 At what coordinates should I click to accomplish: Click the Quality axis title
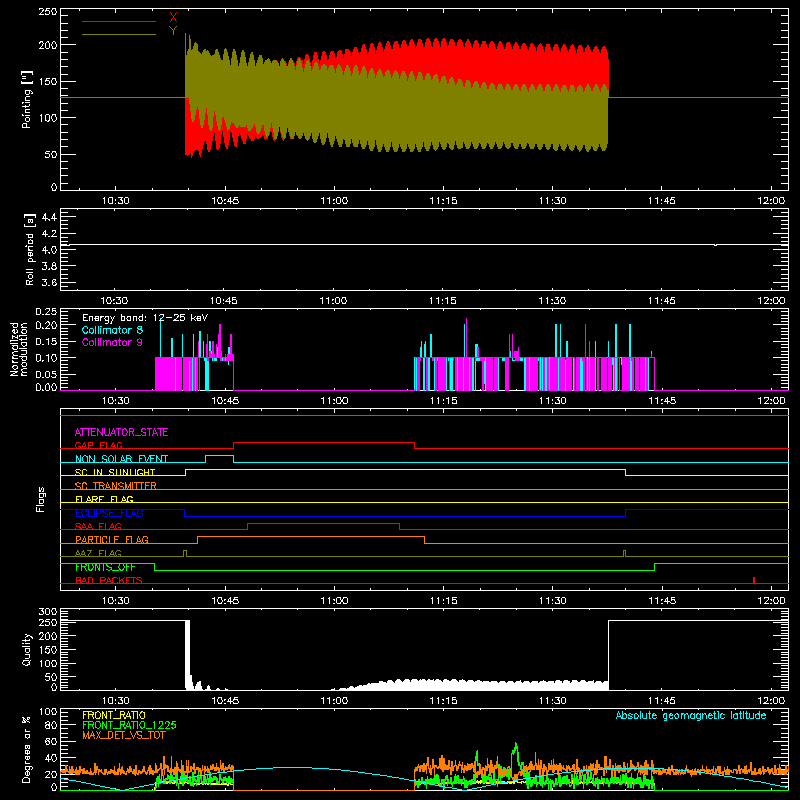tap(27, 649)
